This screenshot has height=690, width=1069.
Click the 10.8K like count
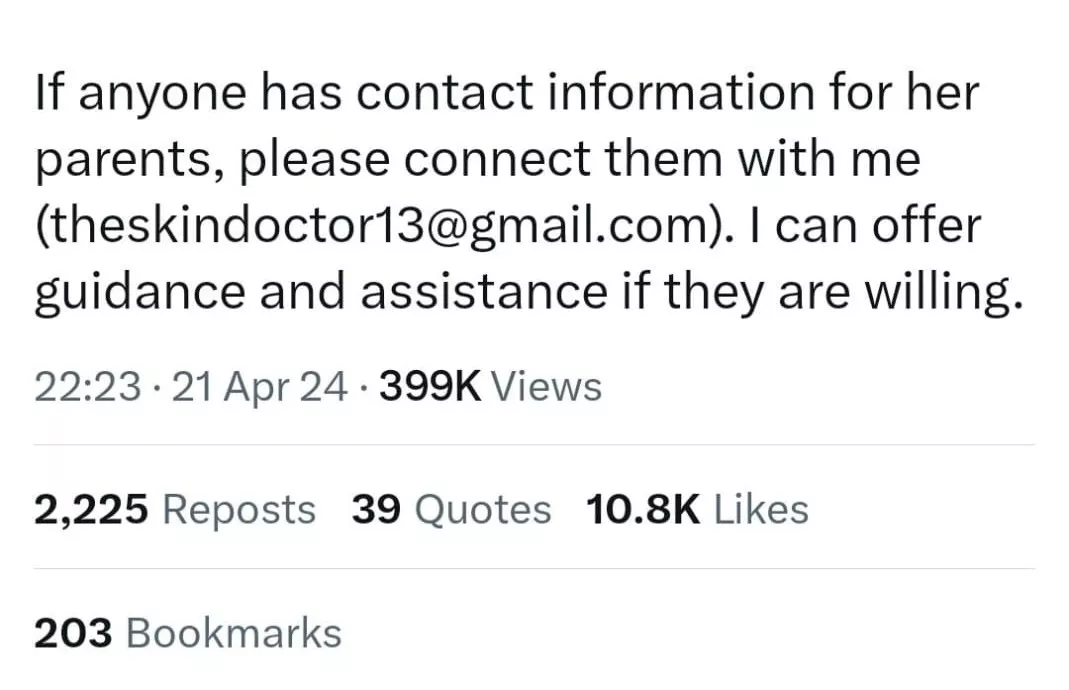click(x=643, y=510)
